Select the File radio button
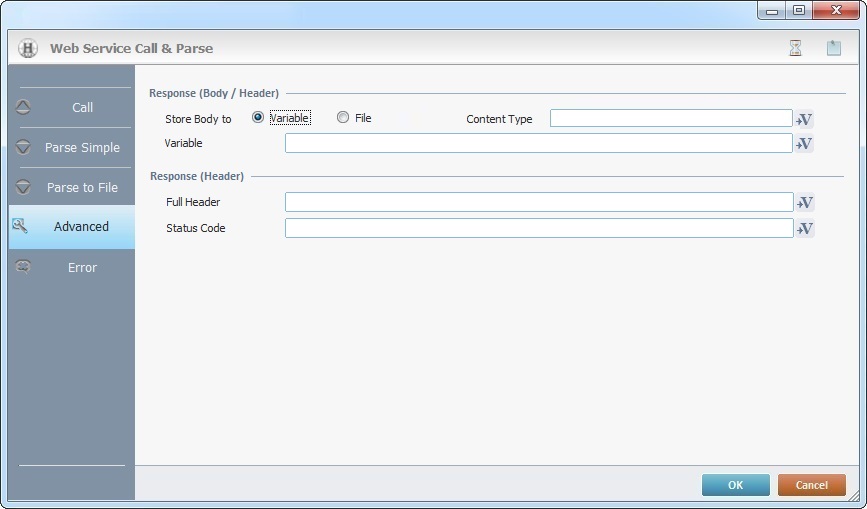Screen dimensions: 867x509 (x=343, y=118)
